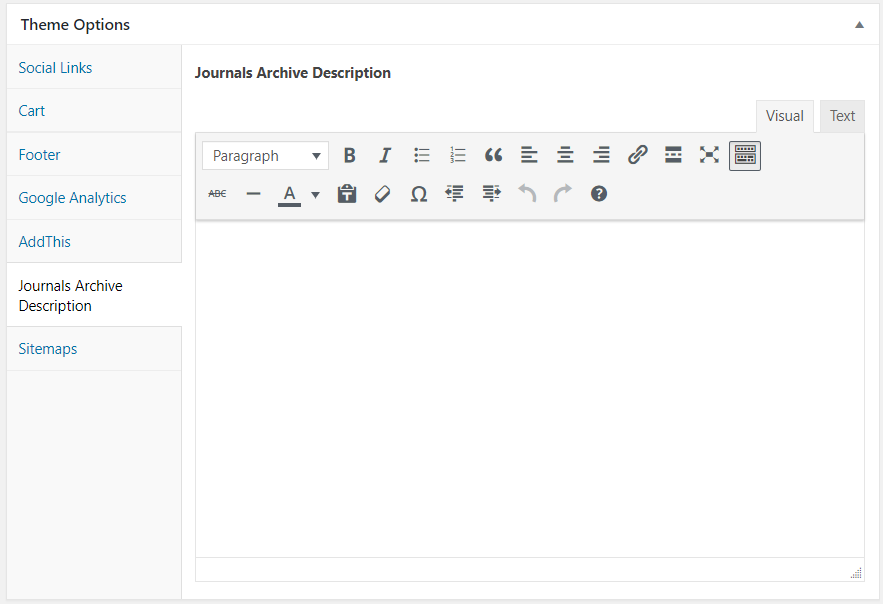Toggle bold formatting
The image size is (883, 604).
[349, 155]
